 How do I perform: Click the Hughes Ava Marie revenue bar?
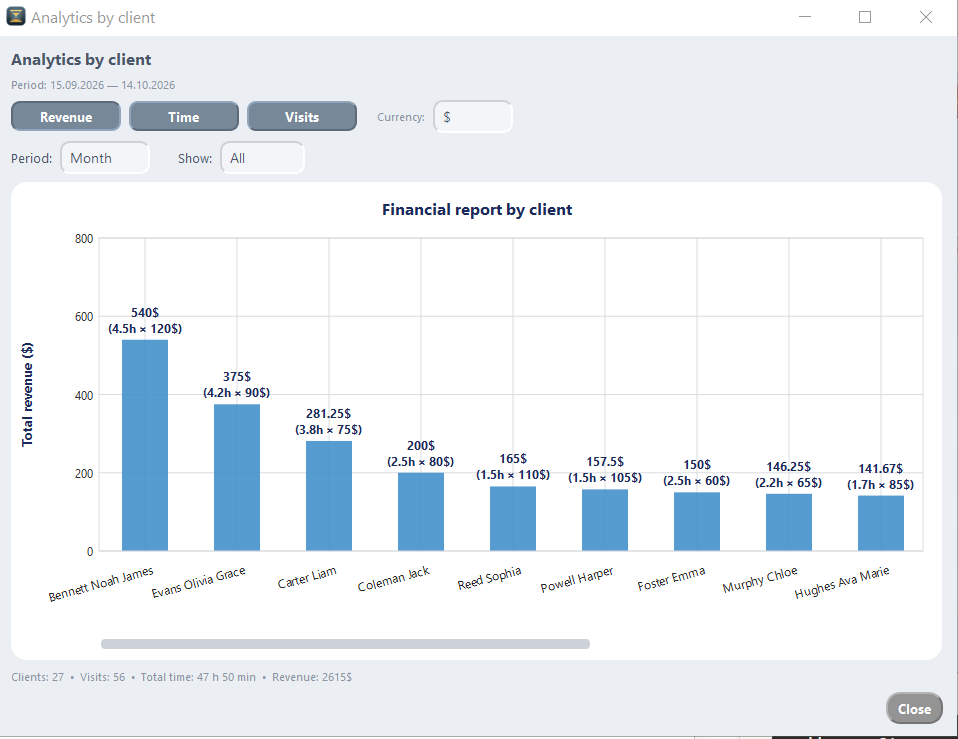click(x=881, y=523)
